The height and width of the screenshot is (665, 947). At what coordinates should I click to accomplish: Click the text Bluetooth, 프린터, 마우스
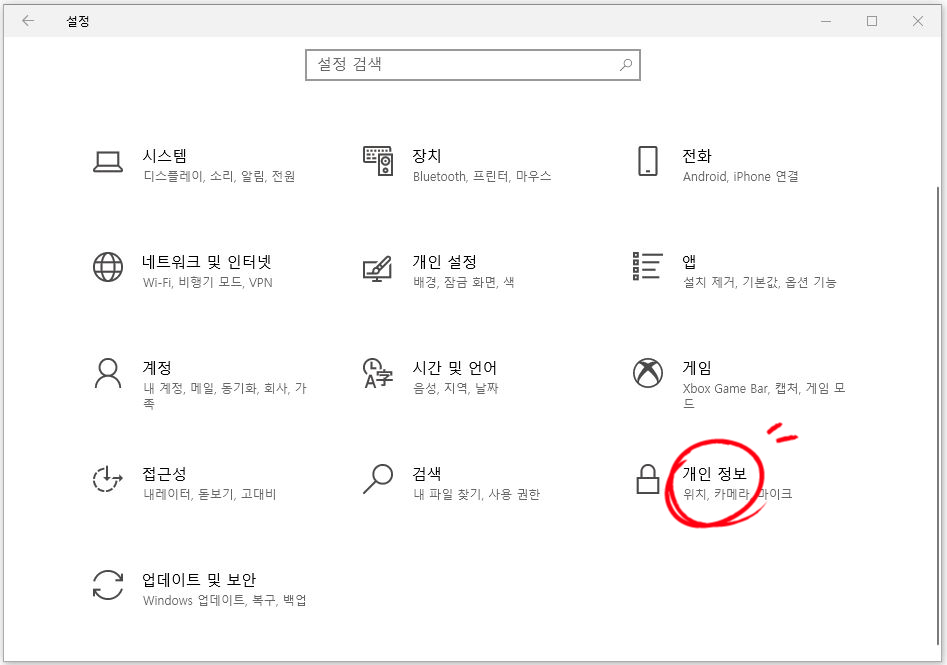482,176
